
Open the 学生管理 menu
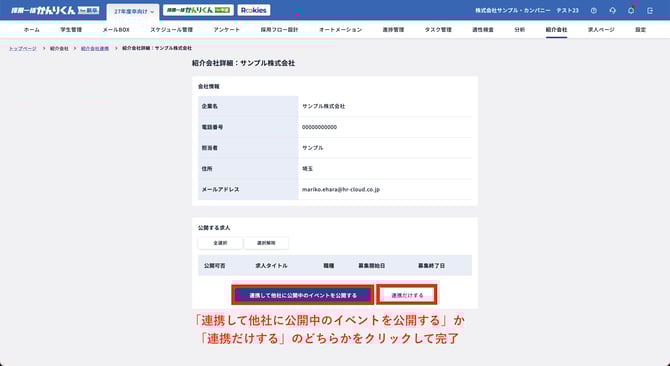(71, 30)
